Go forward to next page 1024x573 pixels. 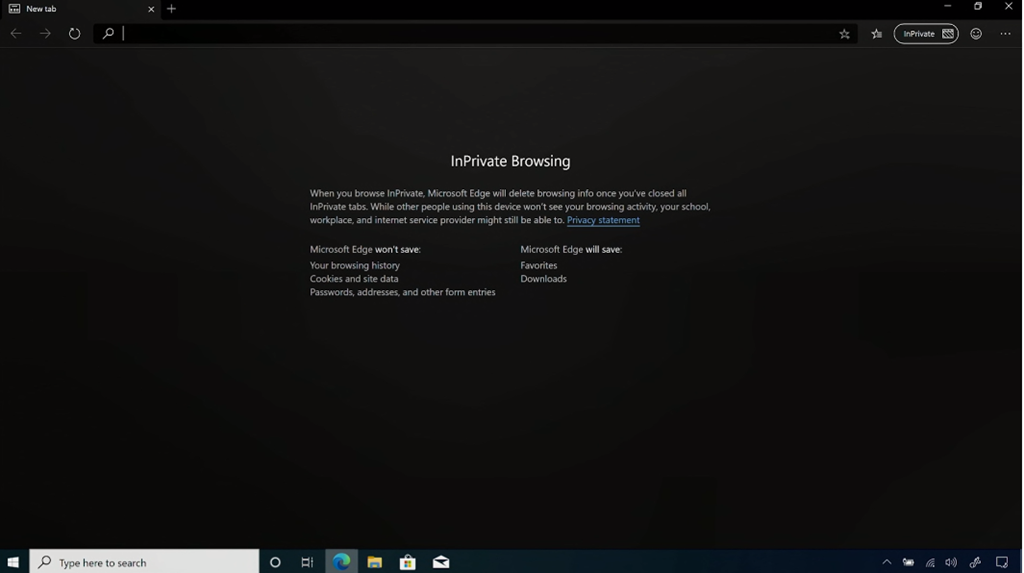click(x=45, y=33)
